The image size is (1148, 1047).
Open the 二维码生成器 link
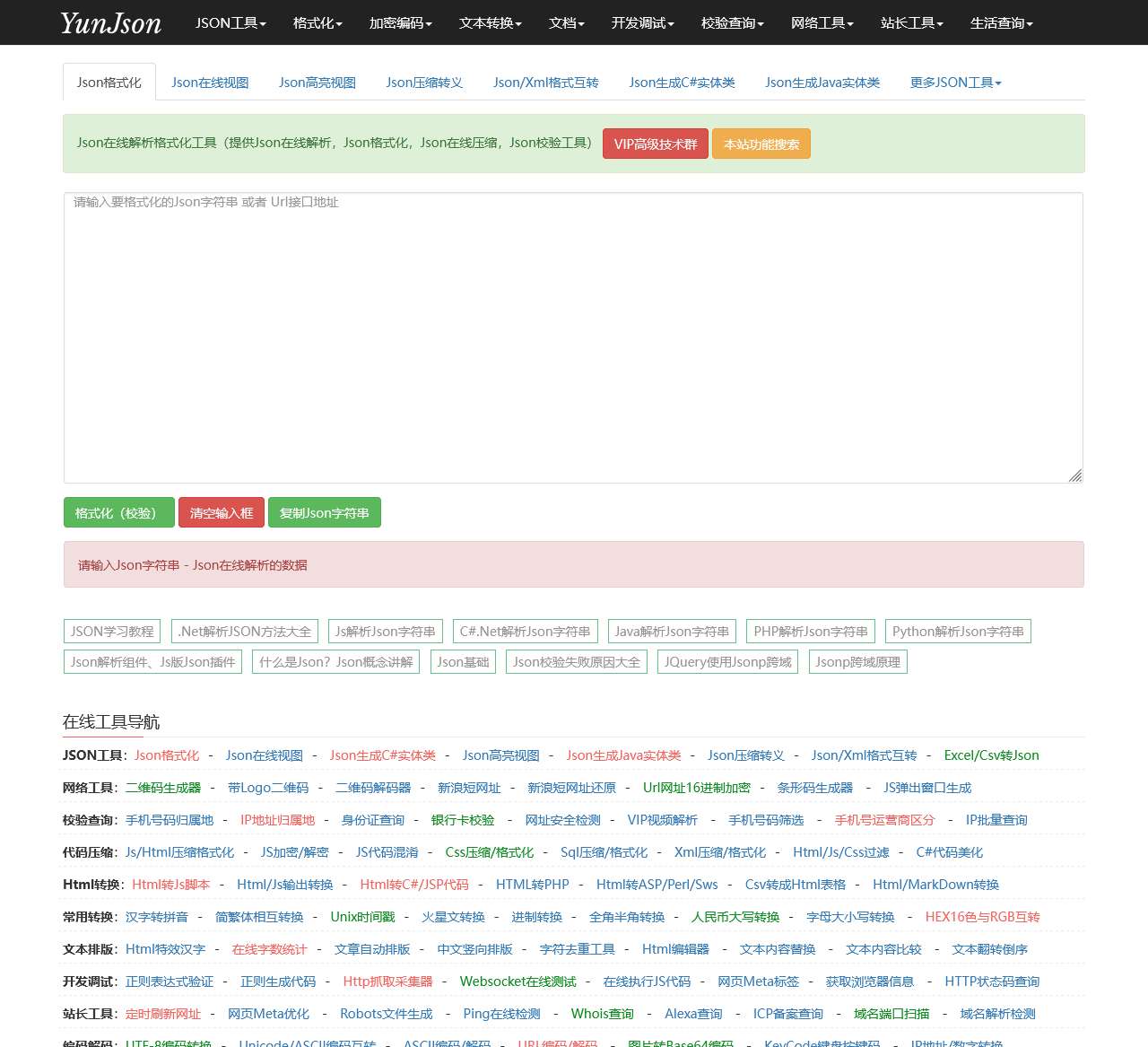165,787
